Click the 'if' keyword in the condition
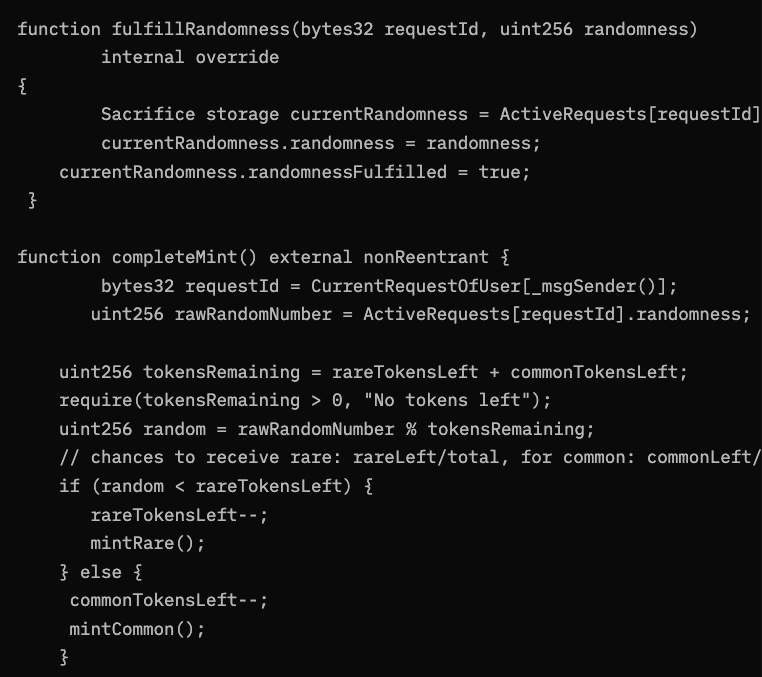The width and height of the screenshot is (762, 677). tap(69, 487)
